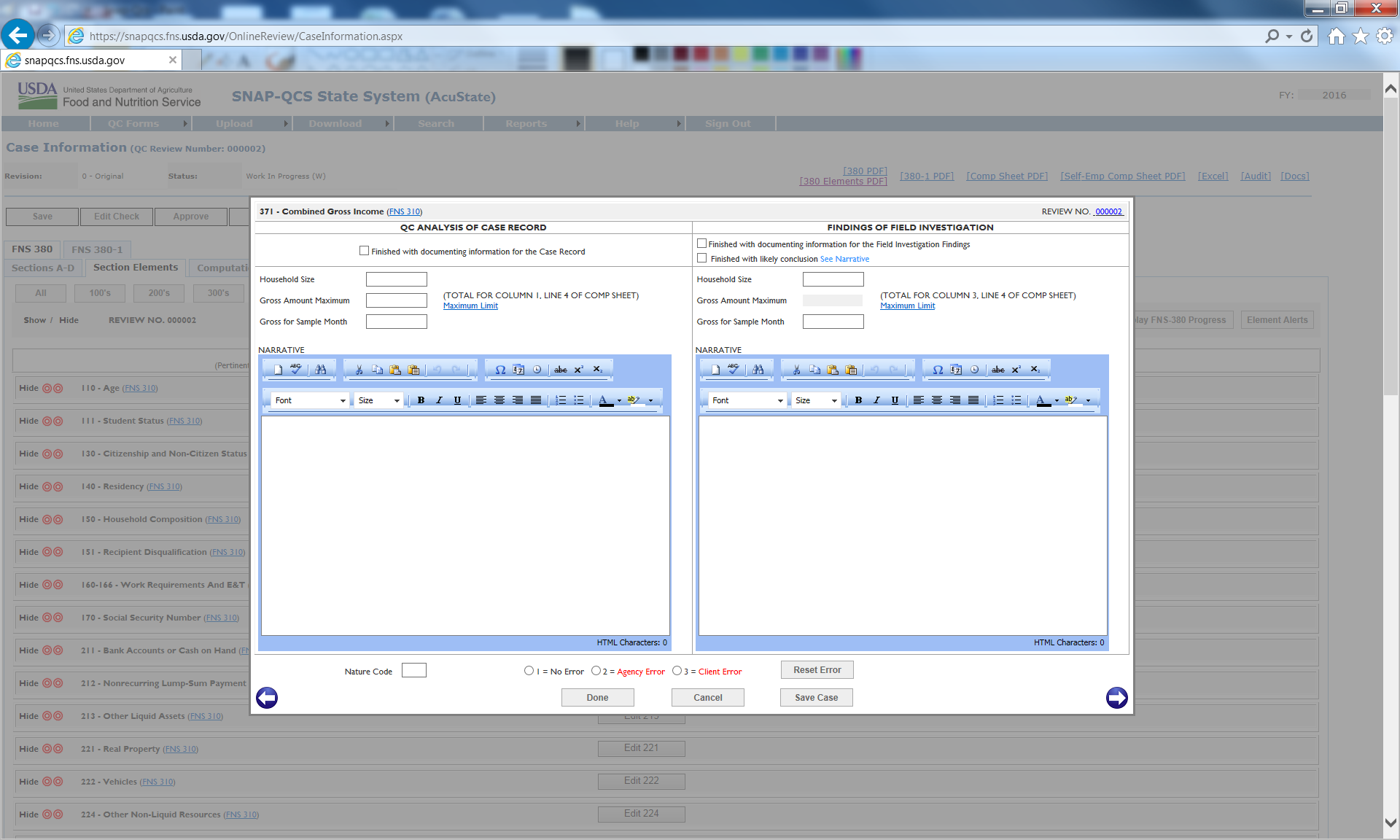This screenshot has width=1400, height=840.
Task: Insert special character (Omega) in right narrative editor
Action: click(x=938, y=370)
